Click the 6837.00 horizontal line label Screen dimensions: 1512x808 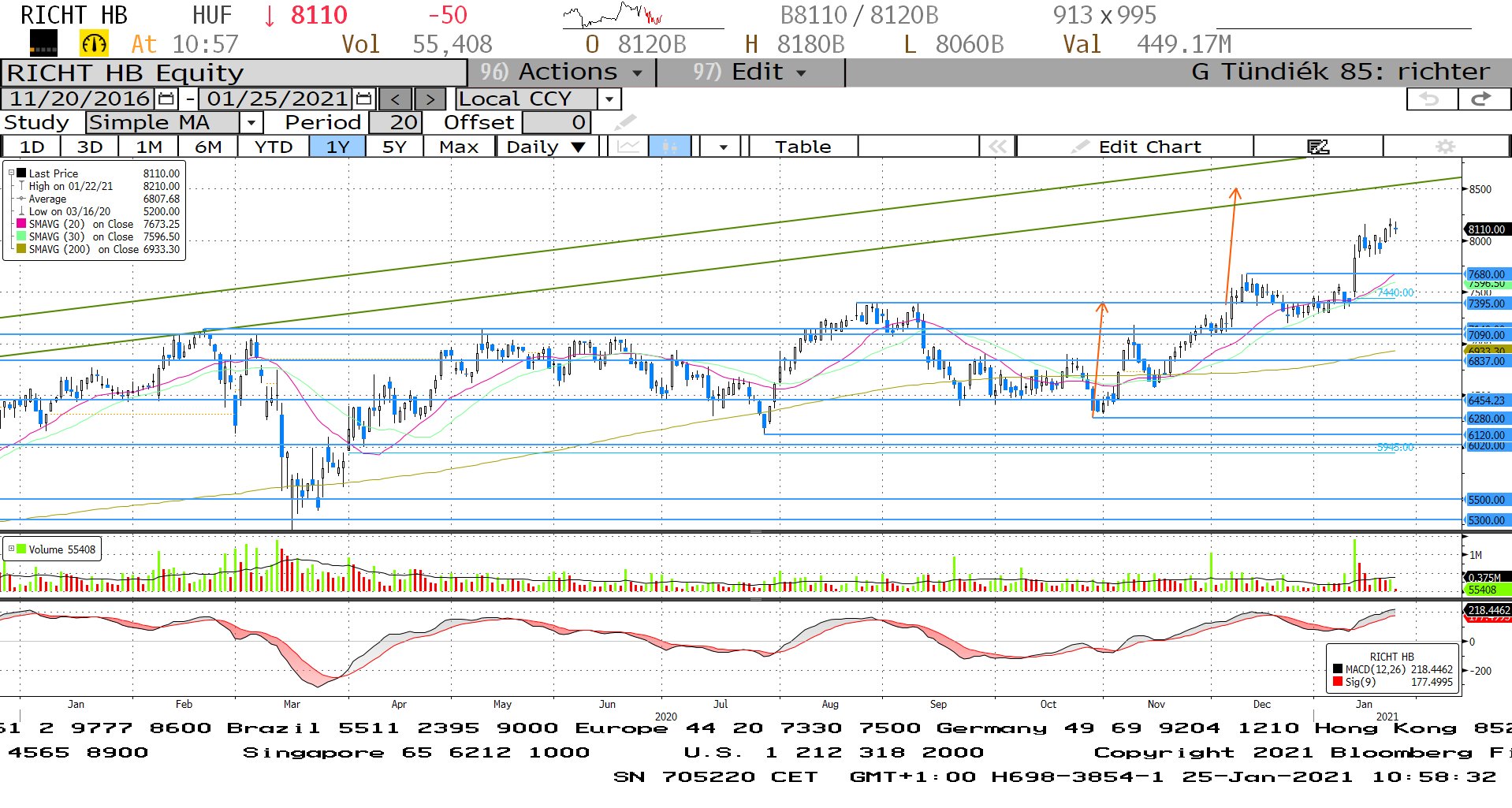1487,361
